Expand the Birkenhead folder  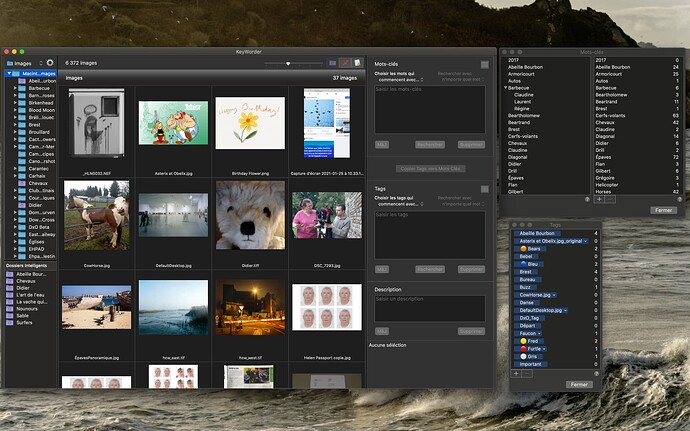(15, 103)
